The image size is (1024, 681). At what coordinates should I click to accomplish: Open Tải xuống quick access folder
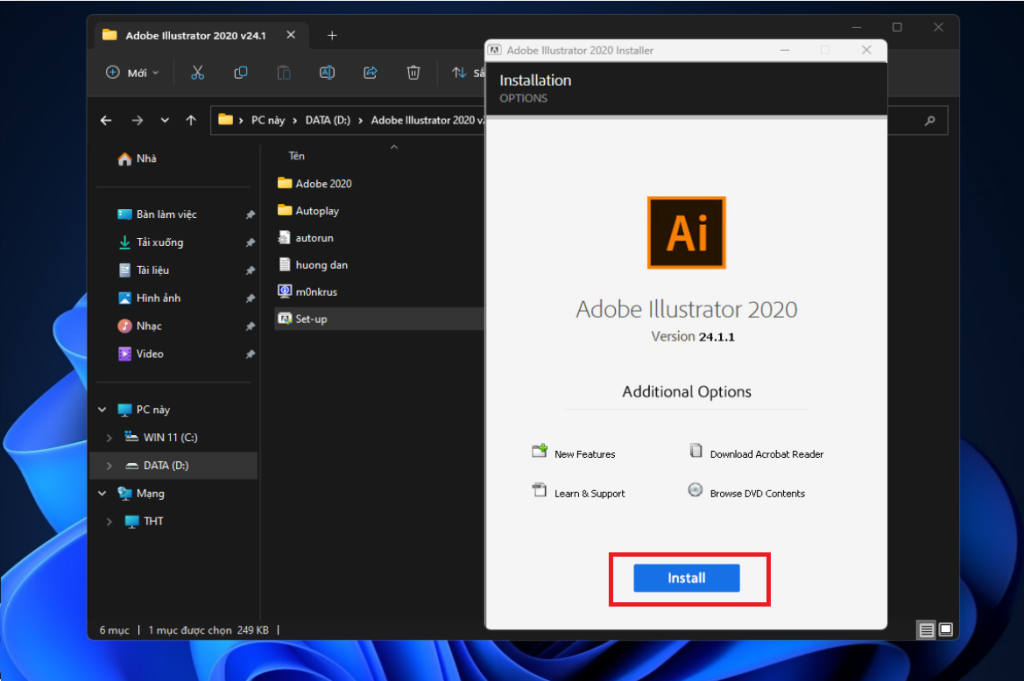[150, 242]
